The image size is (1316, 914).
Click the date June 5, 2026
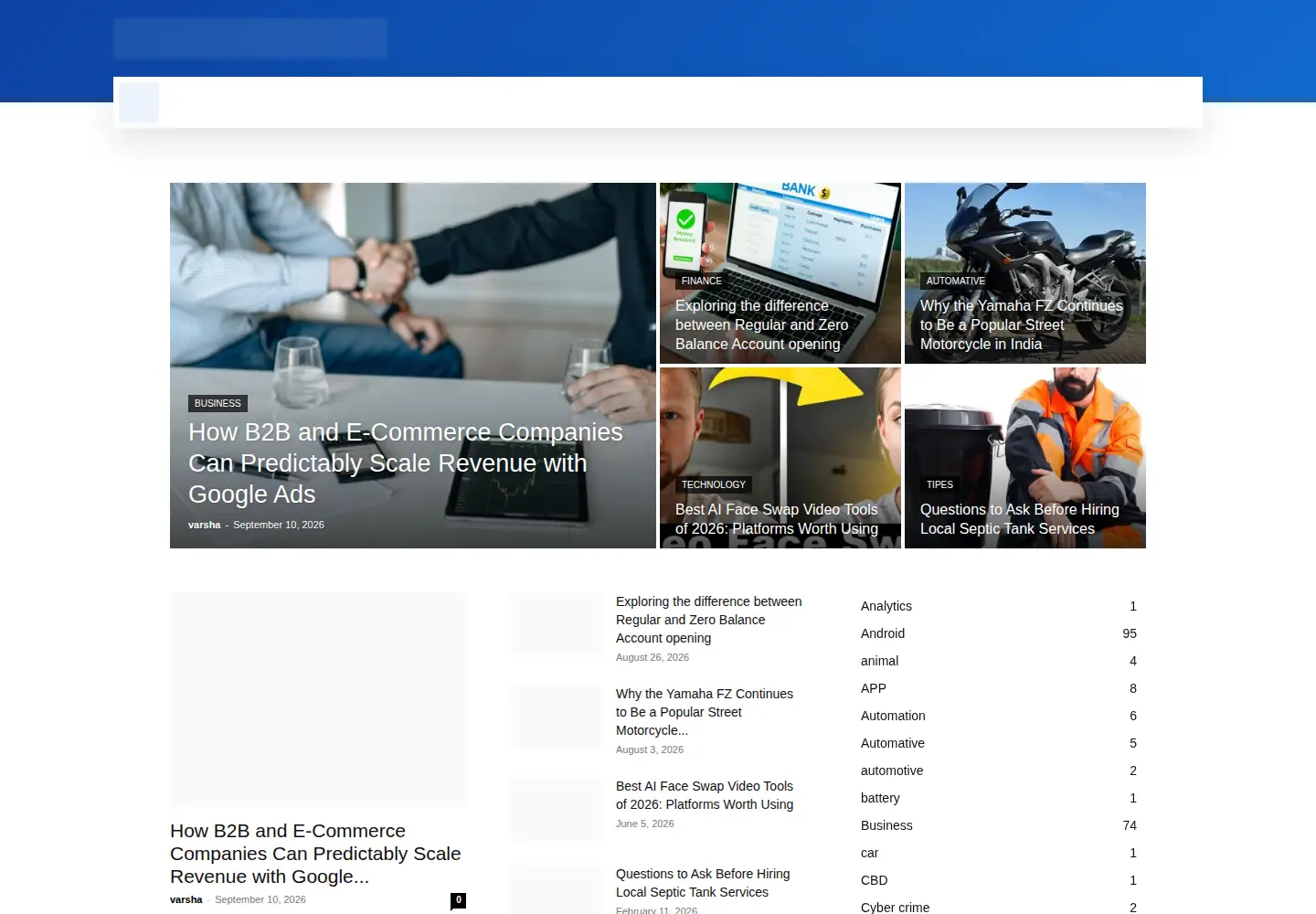pyautogui.click(x=645, y=824)
